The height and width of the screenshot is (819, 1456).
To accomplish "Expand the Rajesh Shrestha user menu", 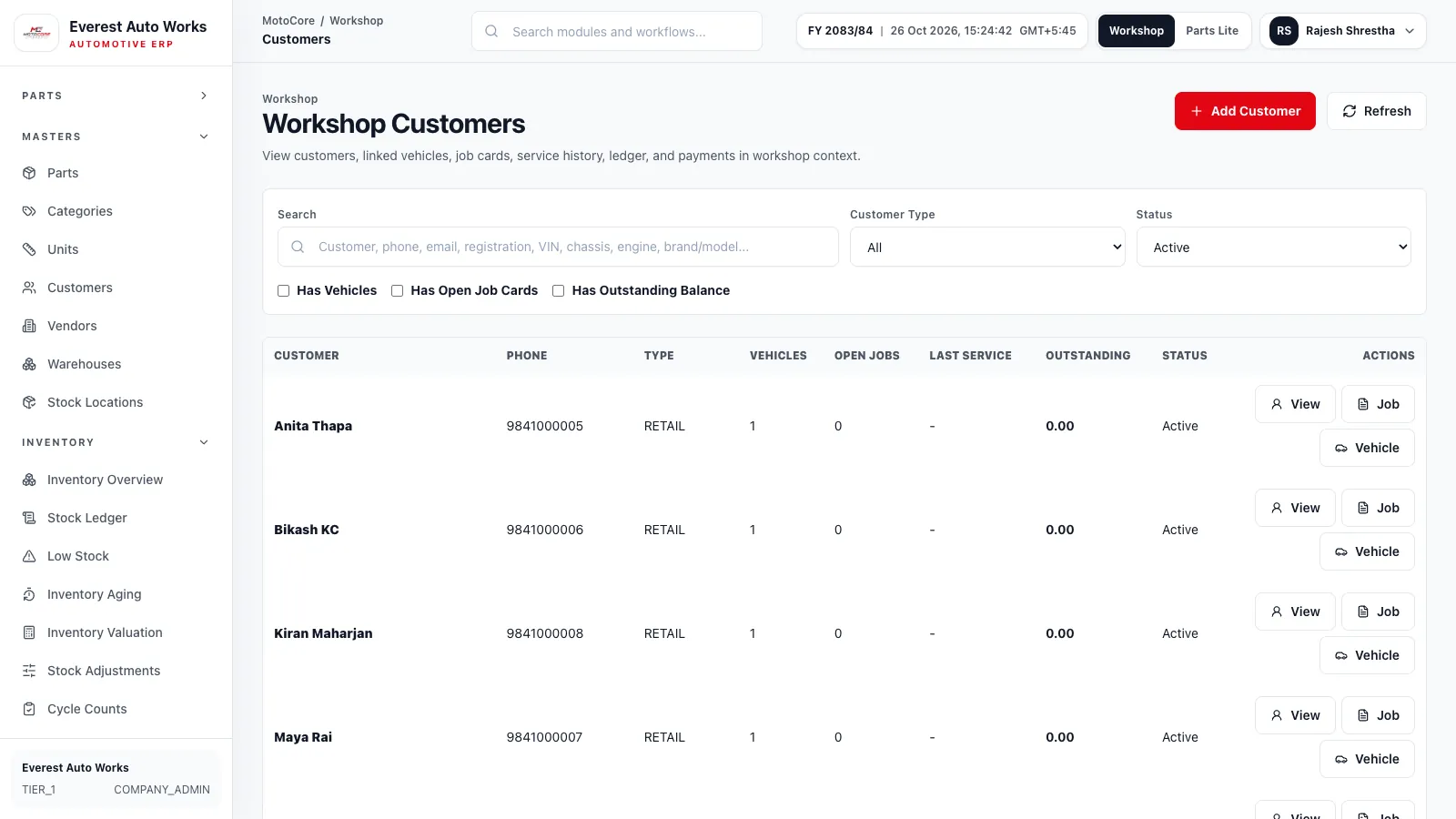I will tap(1342, 31).
